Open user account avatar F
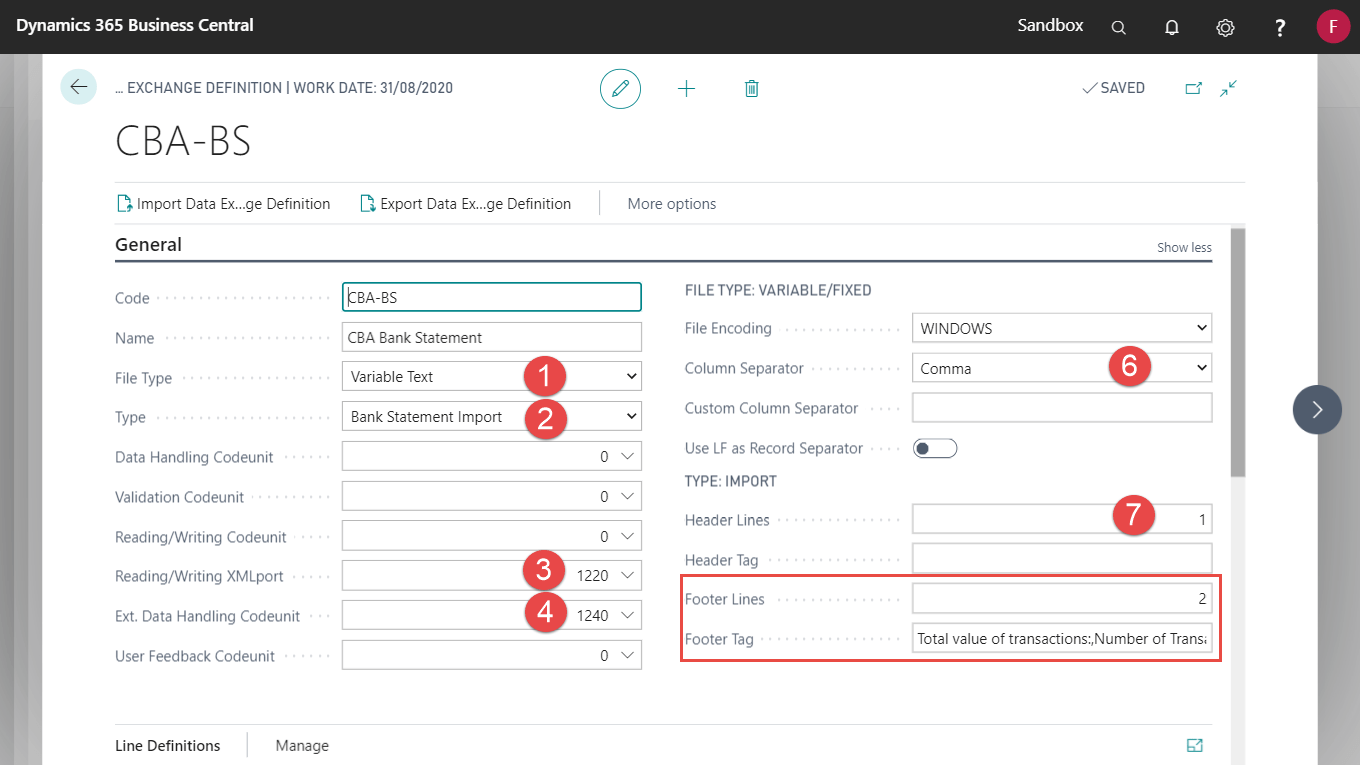This screenshot has height=766, width=1360. 1333,26
